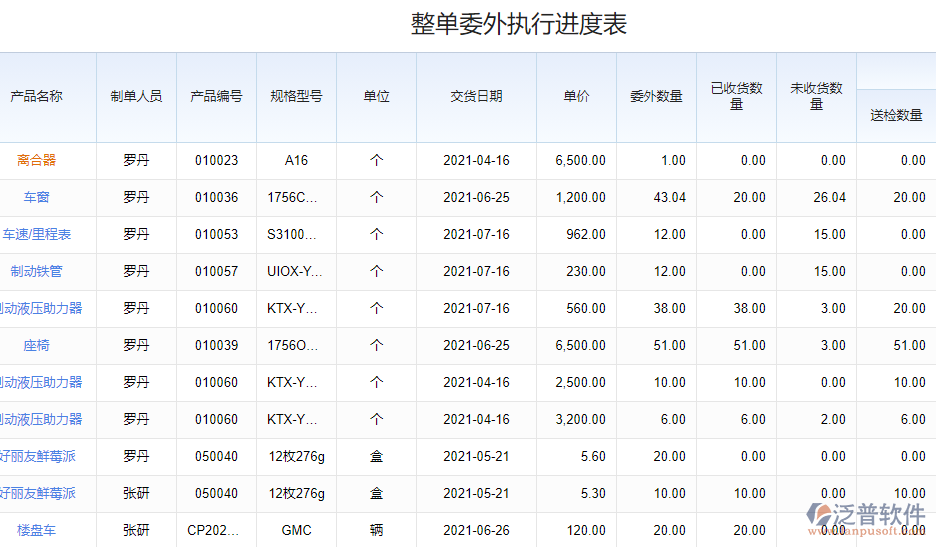Screen dimensions: 936x547
Task: Open the 车窗 product link
Action: (x=36, y=197)
